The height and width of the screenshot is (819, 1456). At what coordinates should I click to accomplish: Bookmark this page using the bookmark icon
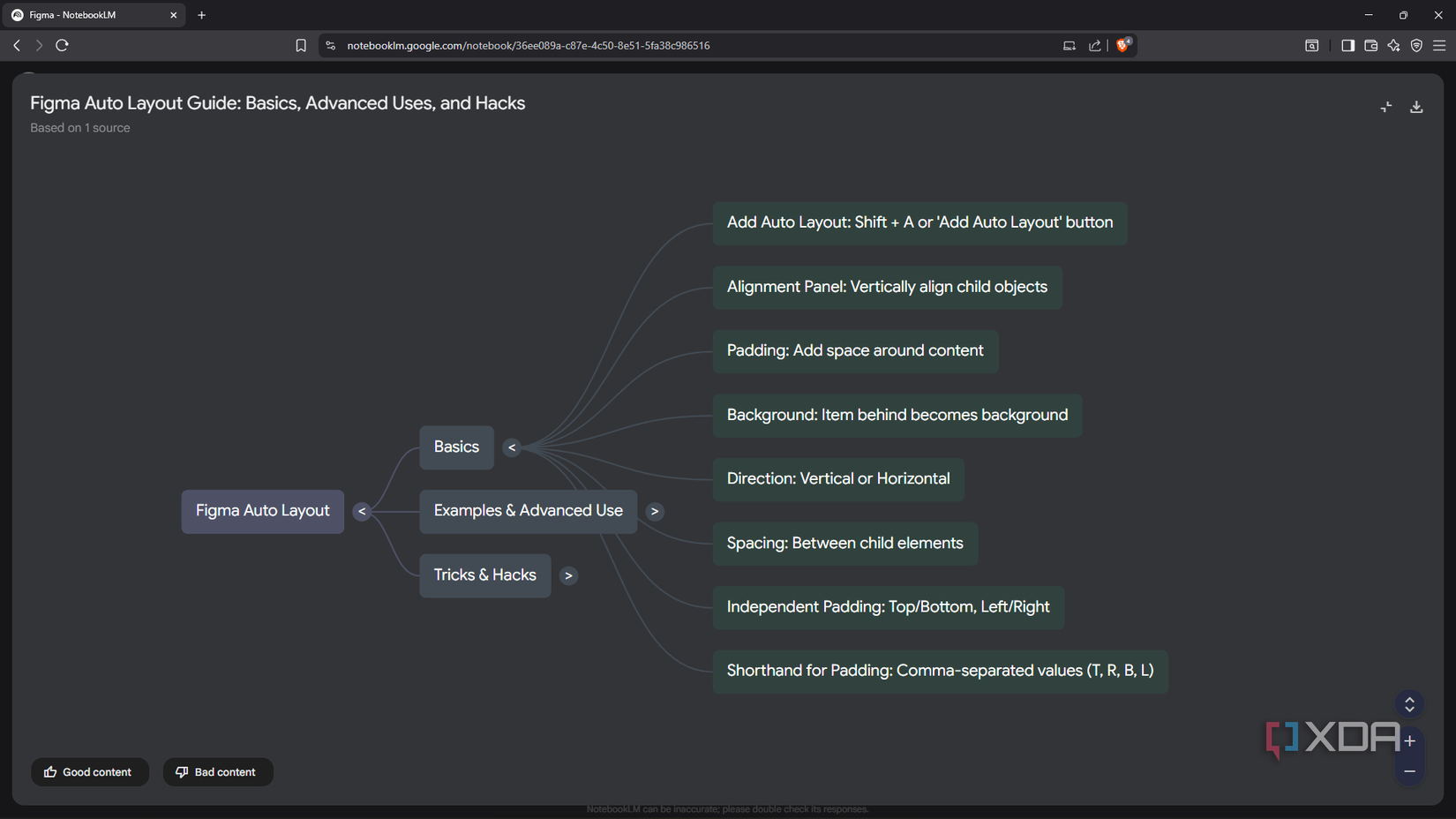coord(301,45)
